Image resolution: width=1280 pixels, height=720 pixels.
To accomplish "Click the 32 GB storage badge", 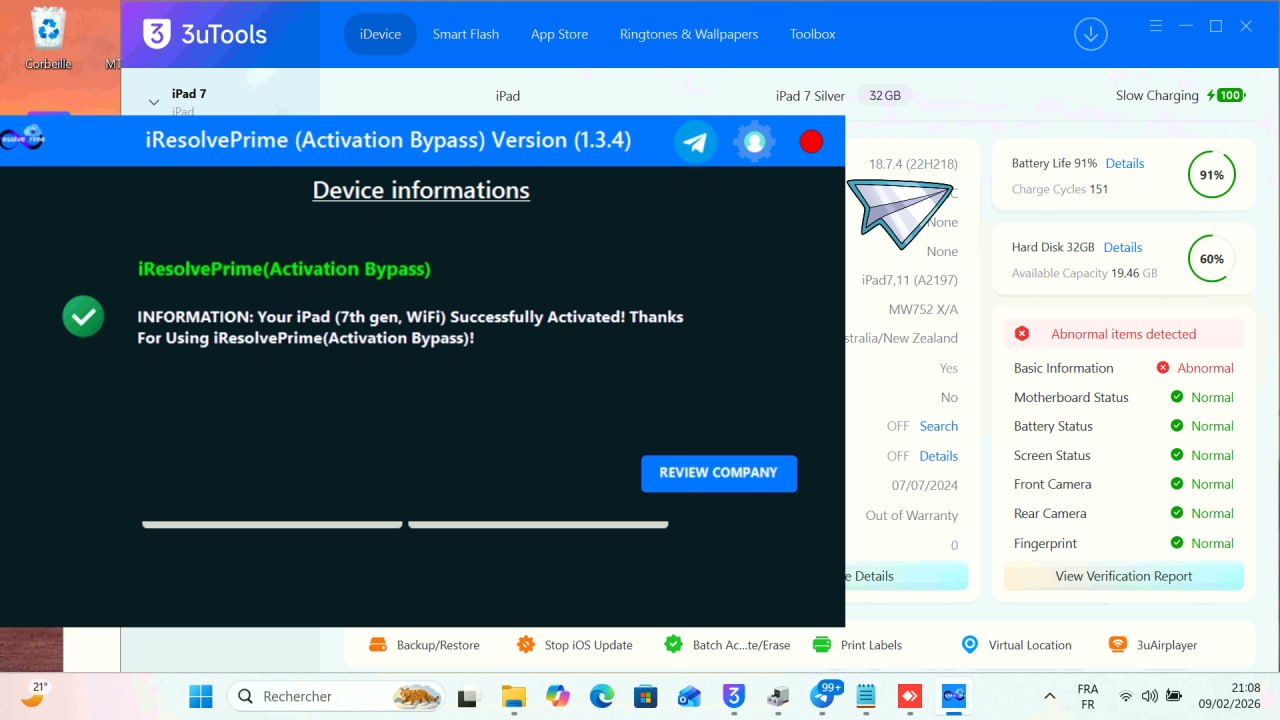I will (x=885, y=96).
